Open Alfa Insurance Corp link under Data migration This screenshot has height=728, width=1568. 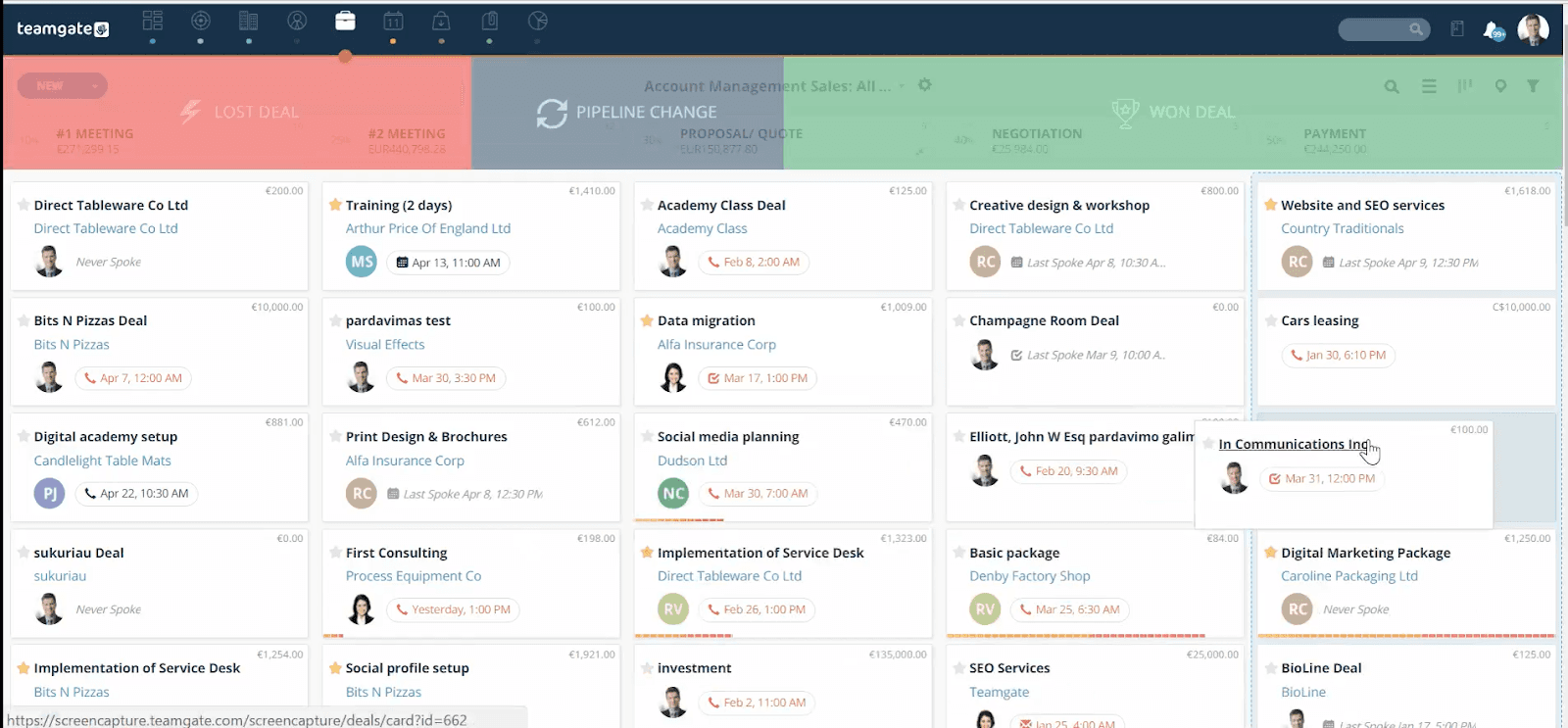(x=716, y=345)
